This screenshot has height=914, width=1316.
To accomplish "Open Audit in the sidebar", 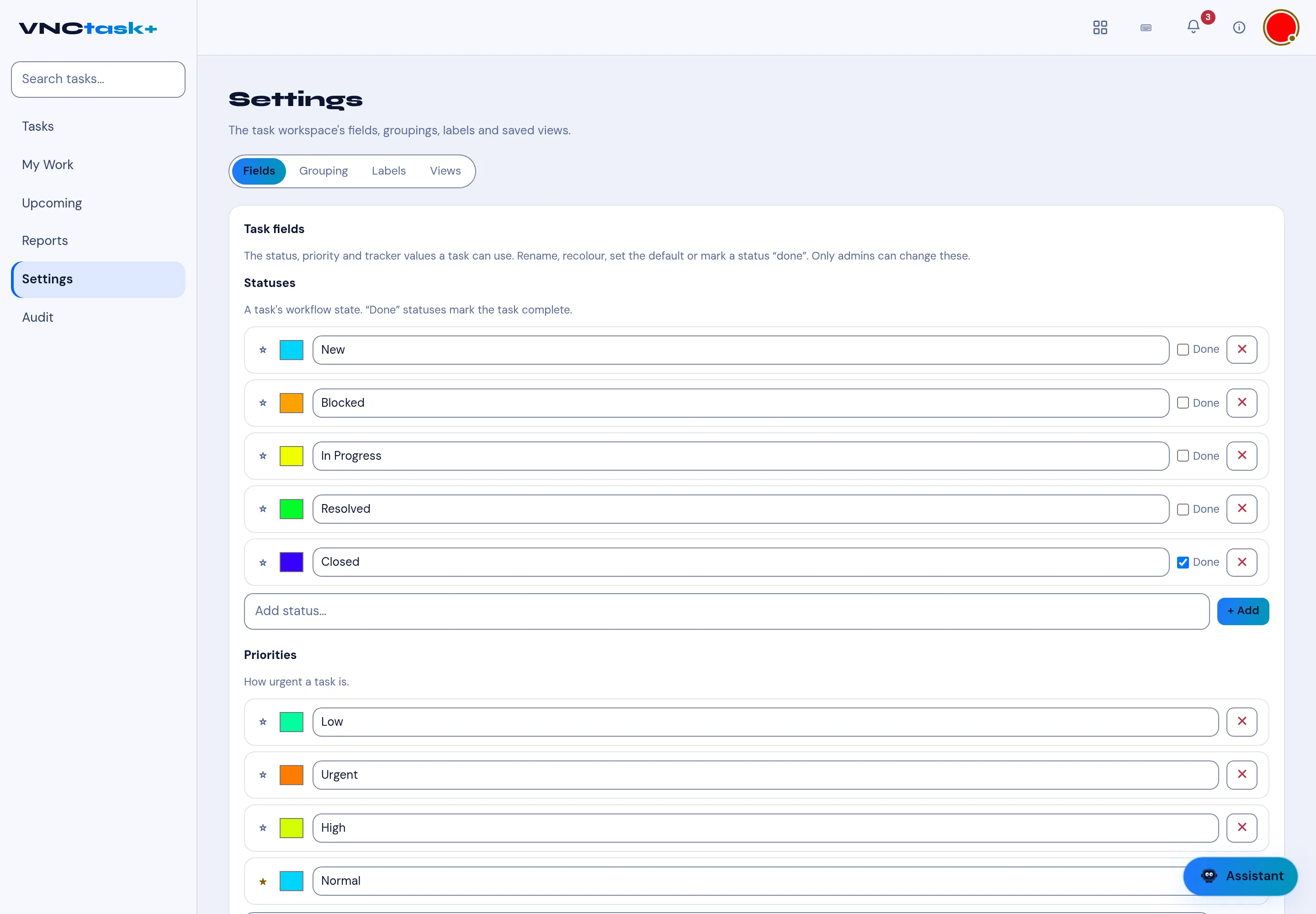I will (x=98, y=317).
